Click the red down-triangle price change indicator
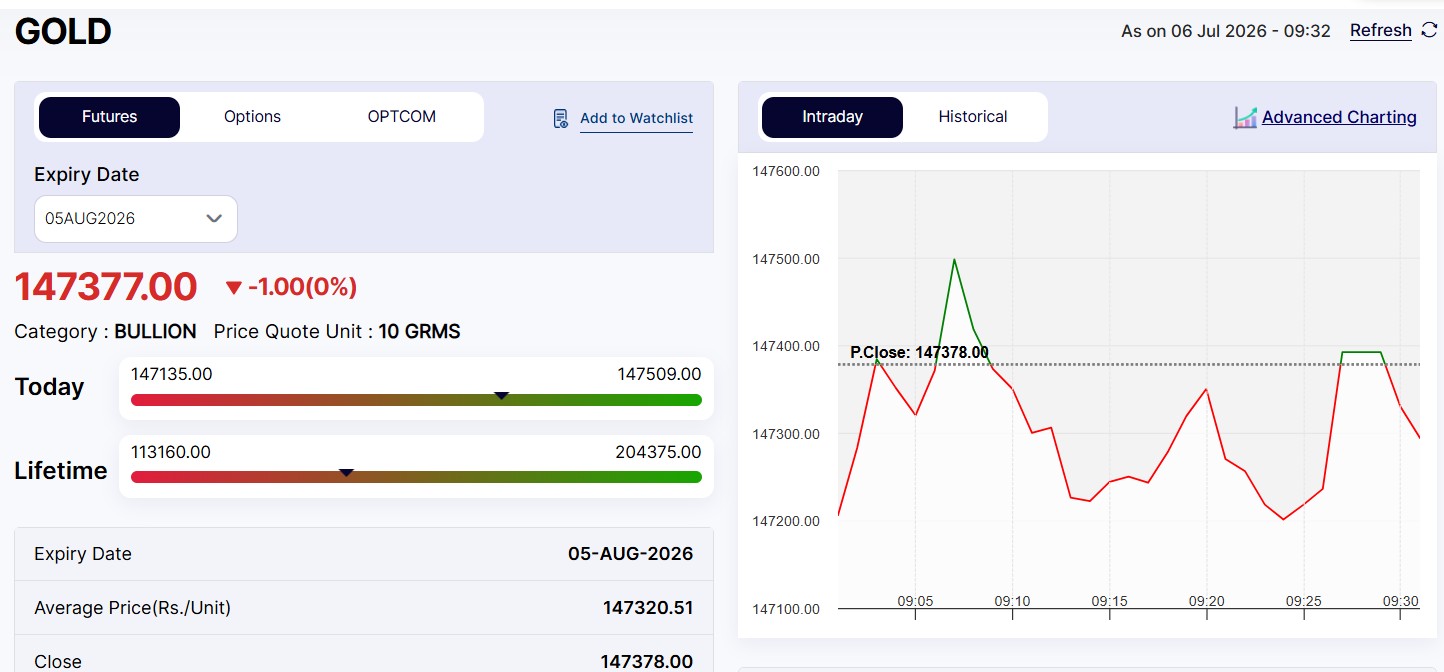This screenshot has width=1444, height=672. (x=234, y=288)
